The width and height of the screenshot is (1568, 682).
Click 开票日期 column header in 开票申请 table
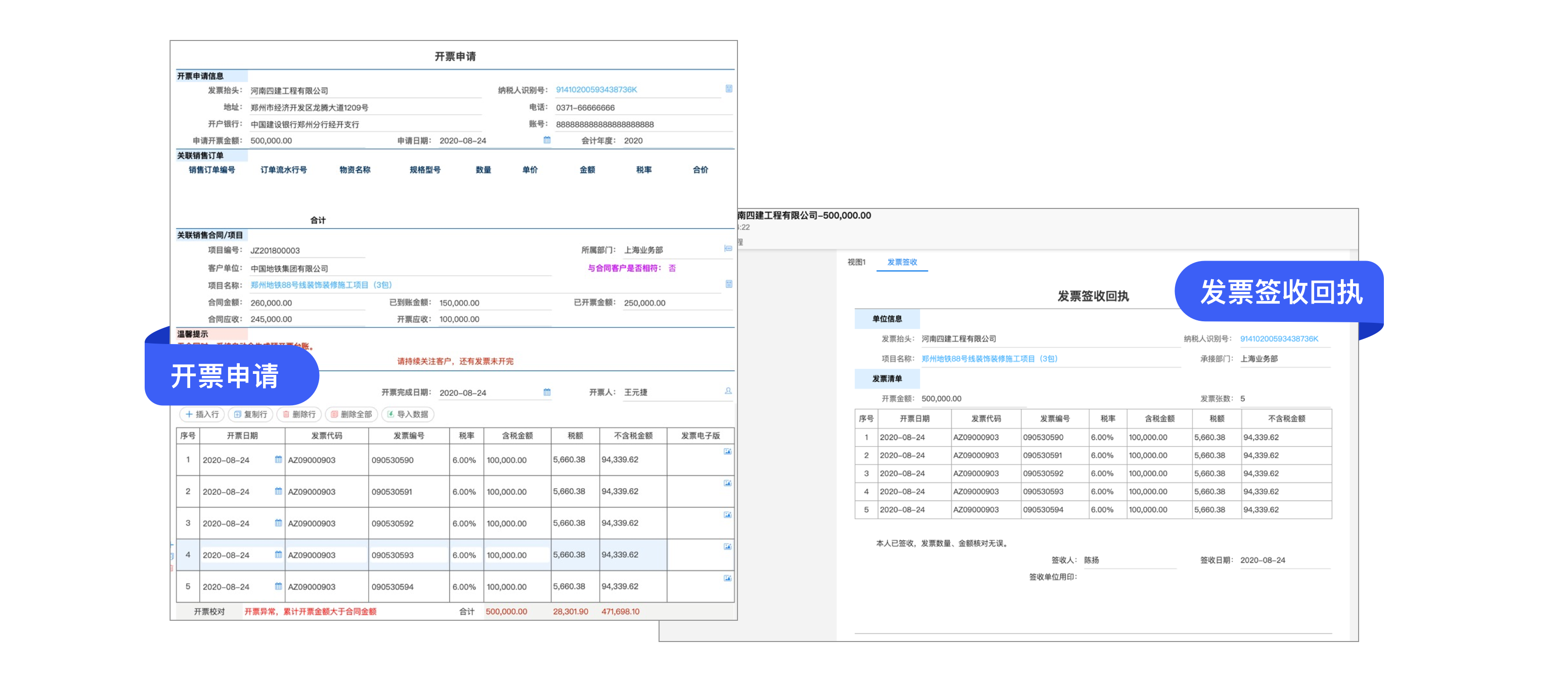tap(242, 436)
